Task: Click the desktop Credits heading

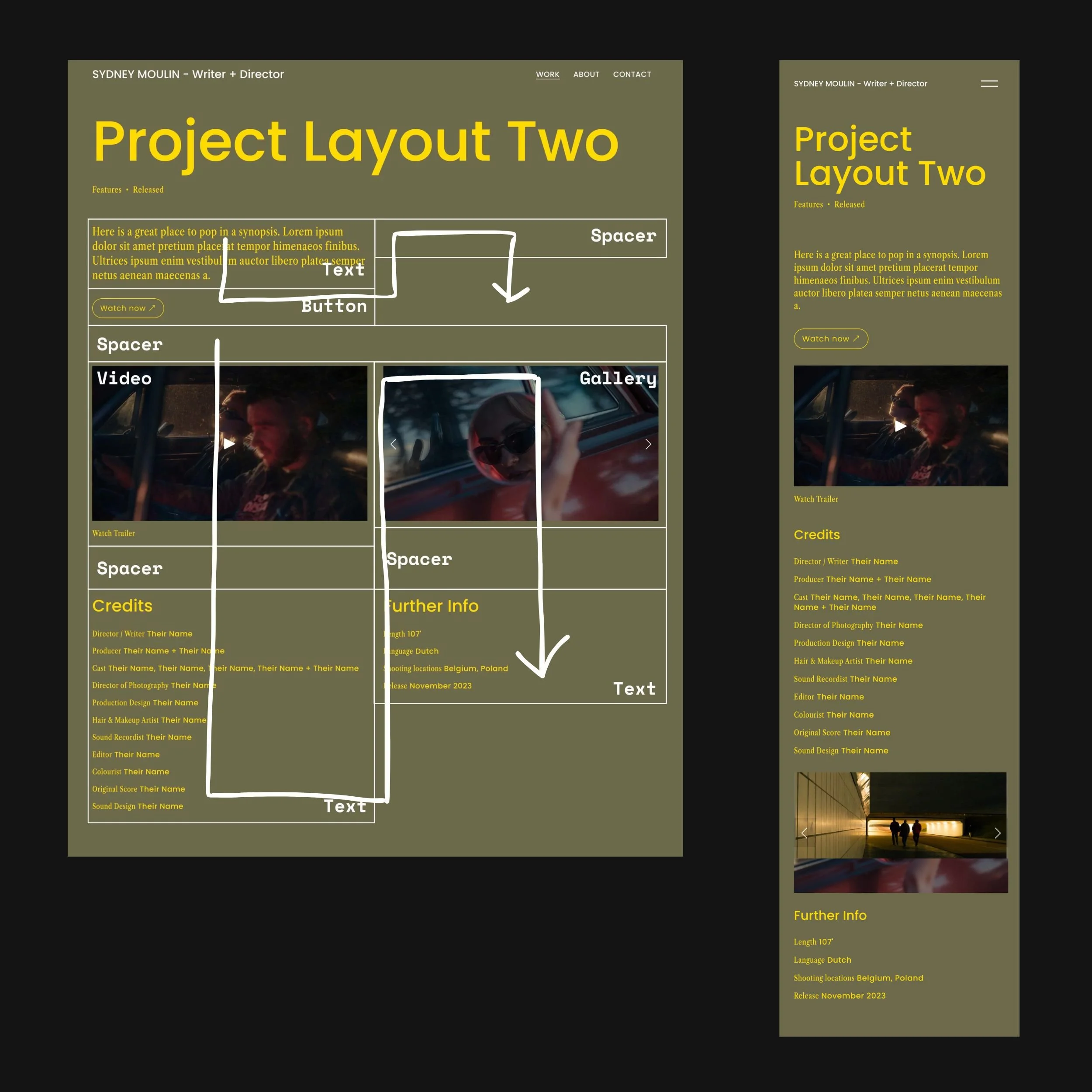Action: [122, 606]
